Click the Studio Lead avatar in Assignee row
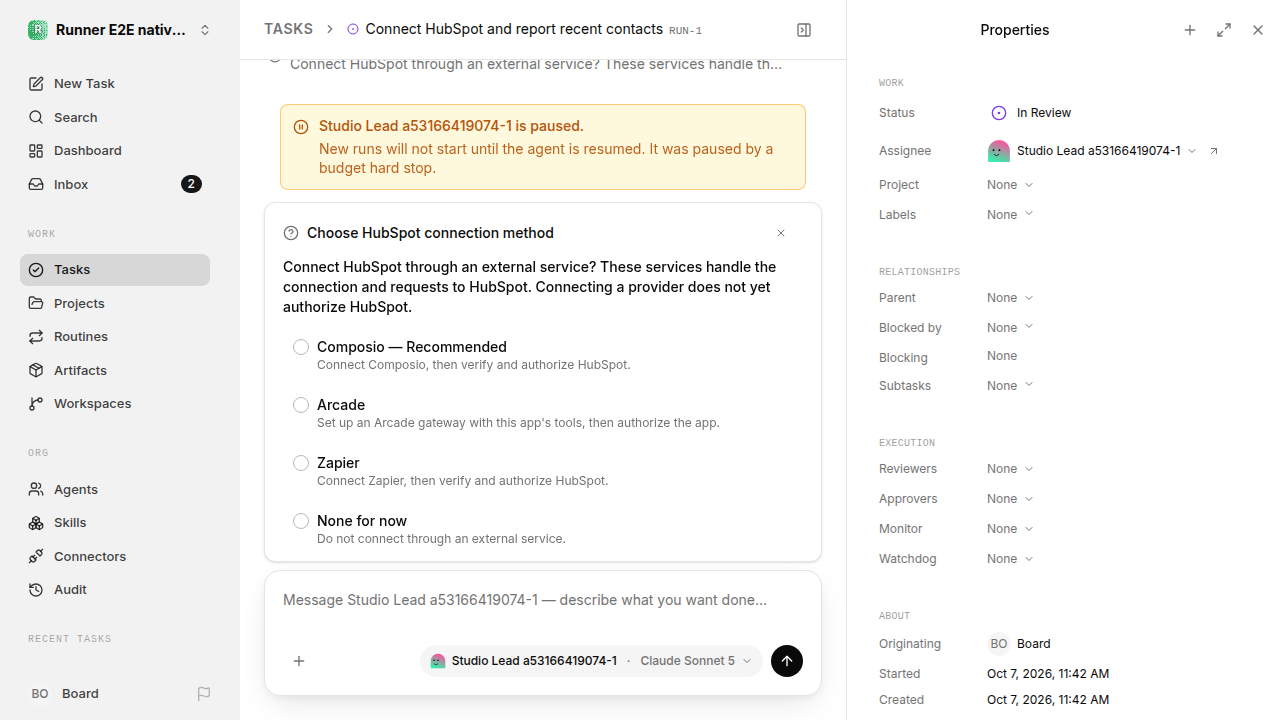 point(998,151)
